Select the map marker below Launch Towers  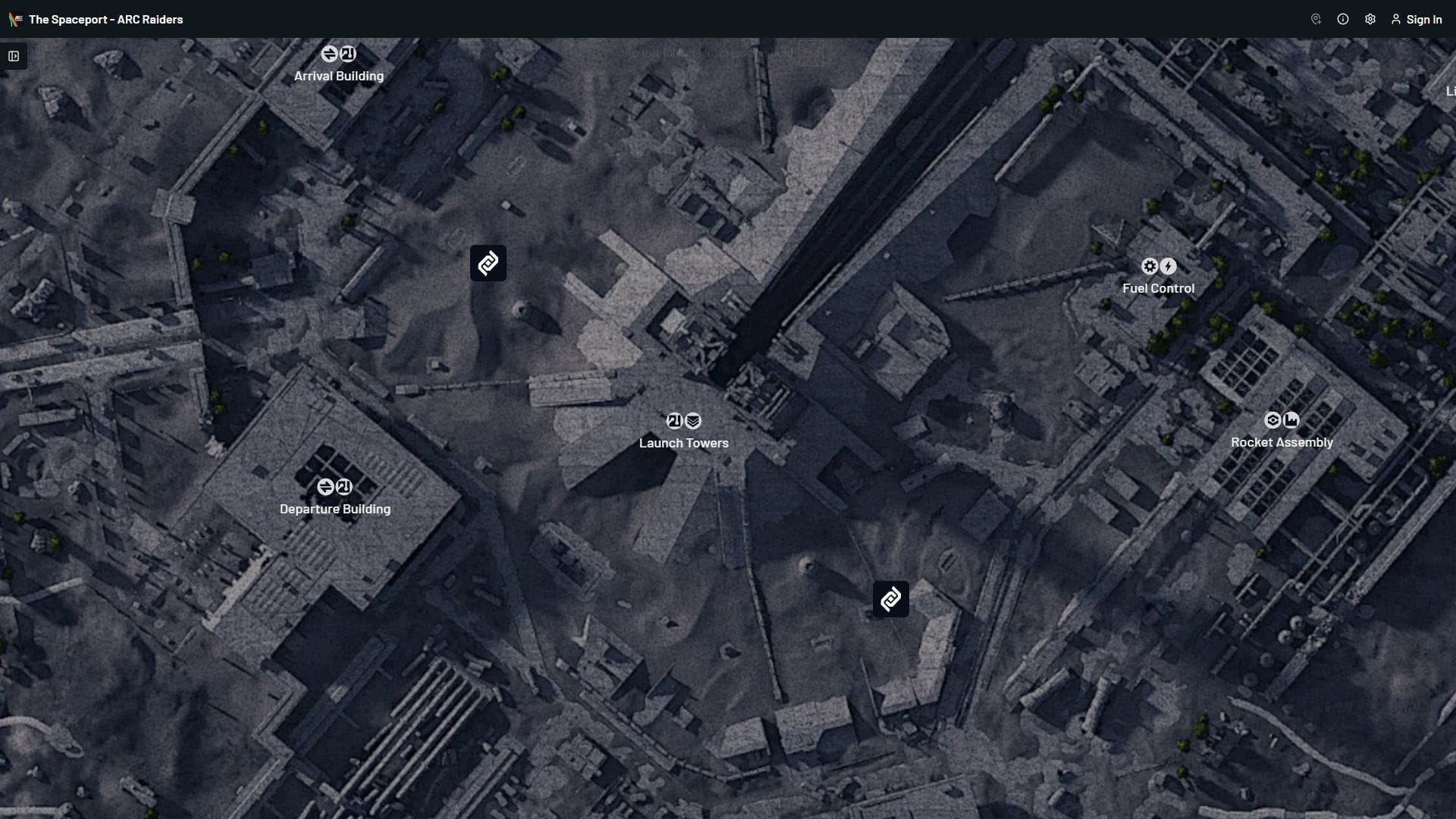click(x=891, y=599)
